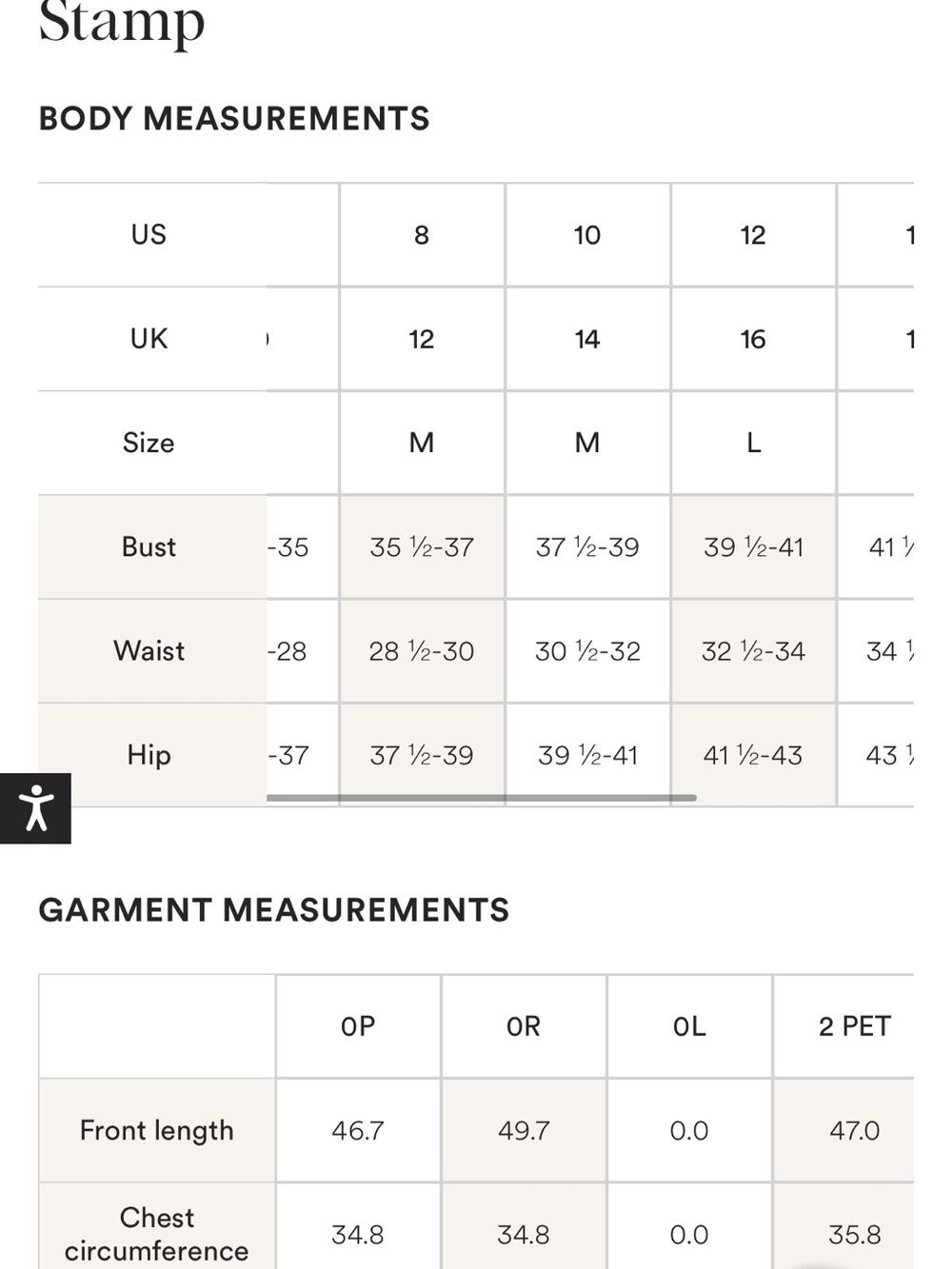Click the Front length row label
Image resolution: width=952 pixels, height=1269 pixels.
[x=157, y=1130]
